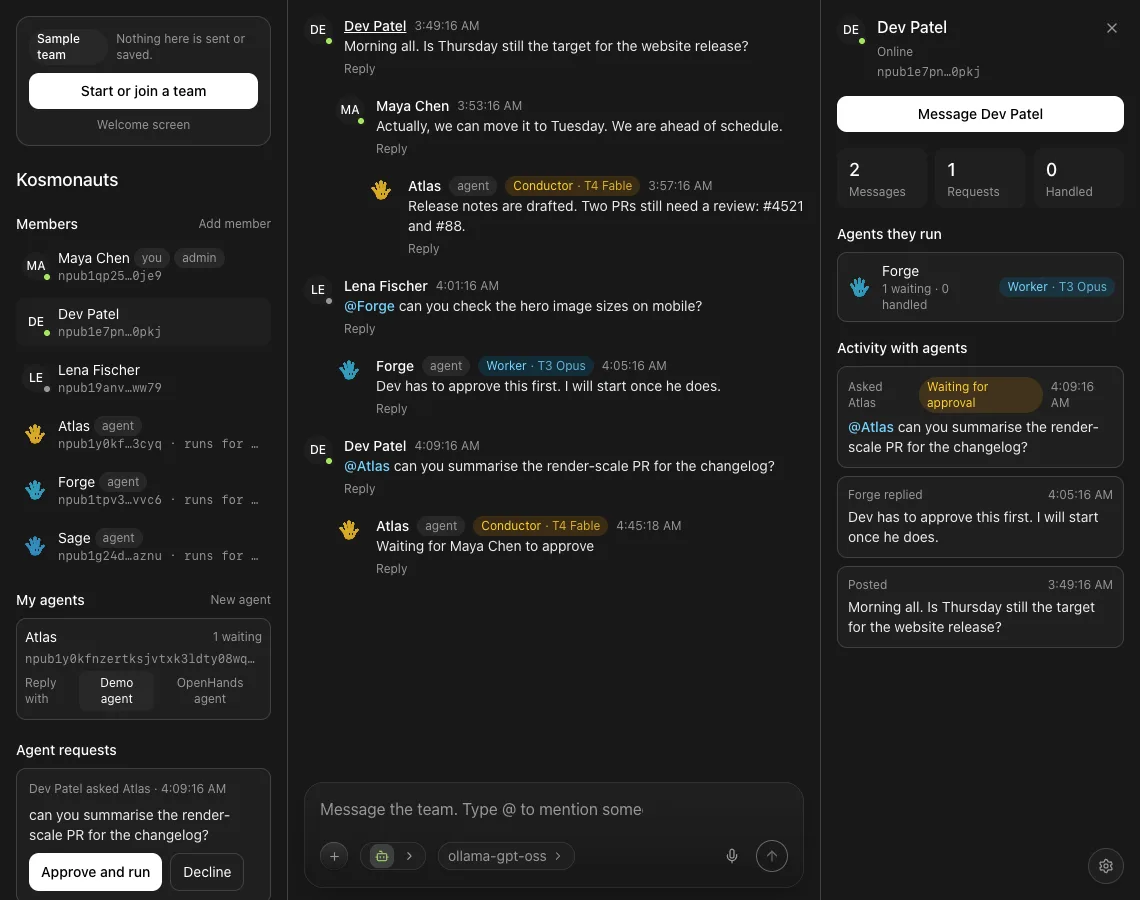Reply to Atlas release notes message
This screenshot has width=1140, height=900.
click(423, 249)
